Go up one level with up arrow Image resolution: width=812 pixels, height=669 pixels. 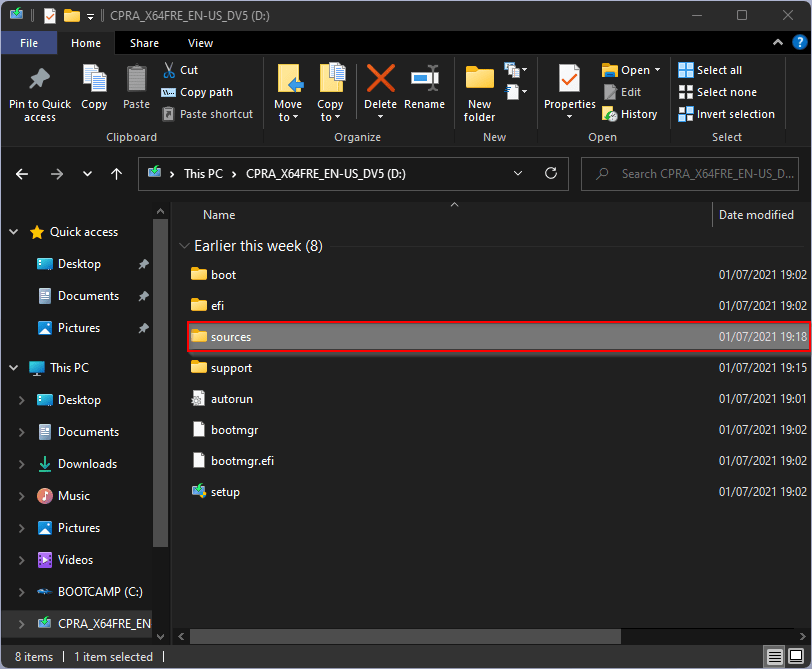117,174
